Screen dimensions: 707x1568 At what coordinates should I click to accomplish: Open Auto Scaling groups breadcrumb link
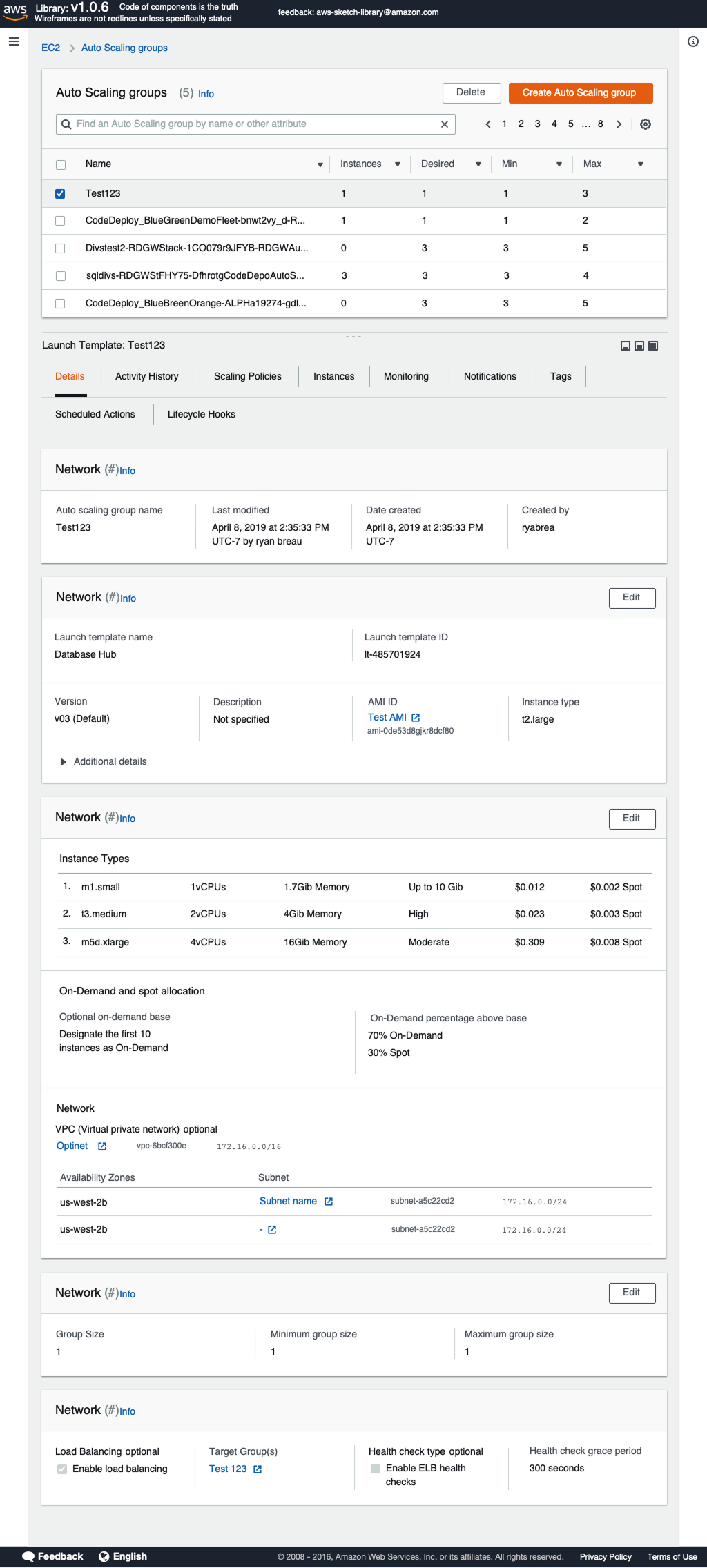tap(125, 48)
